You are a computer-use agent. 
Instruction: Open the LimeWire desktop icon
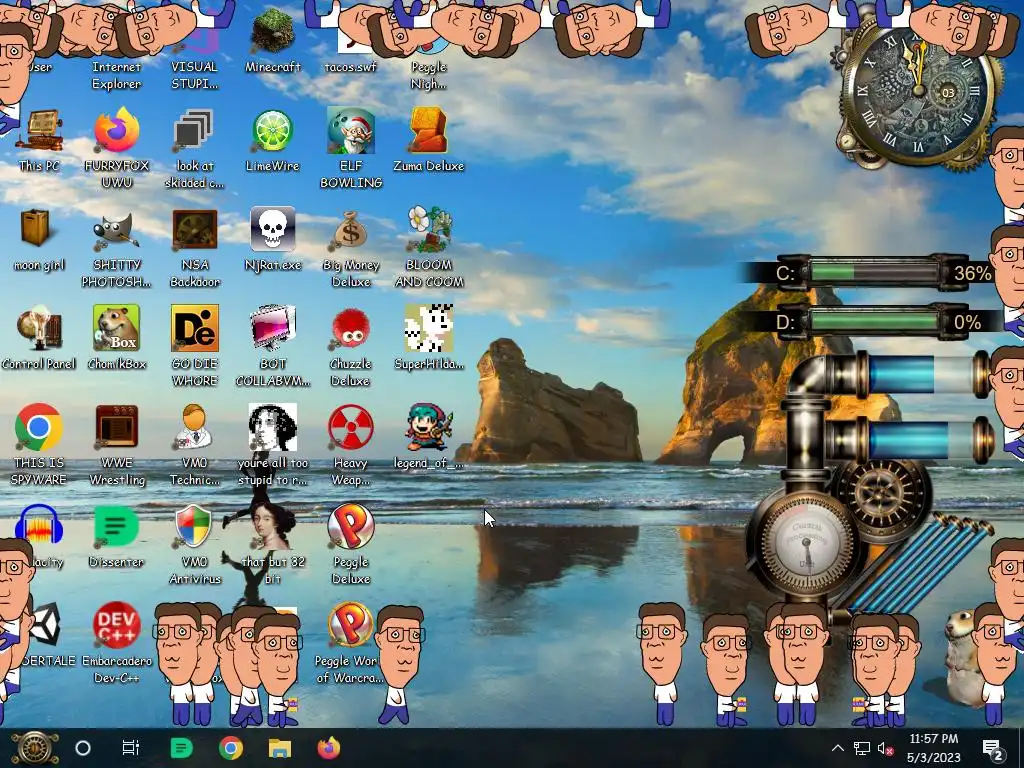pos(272,140)
